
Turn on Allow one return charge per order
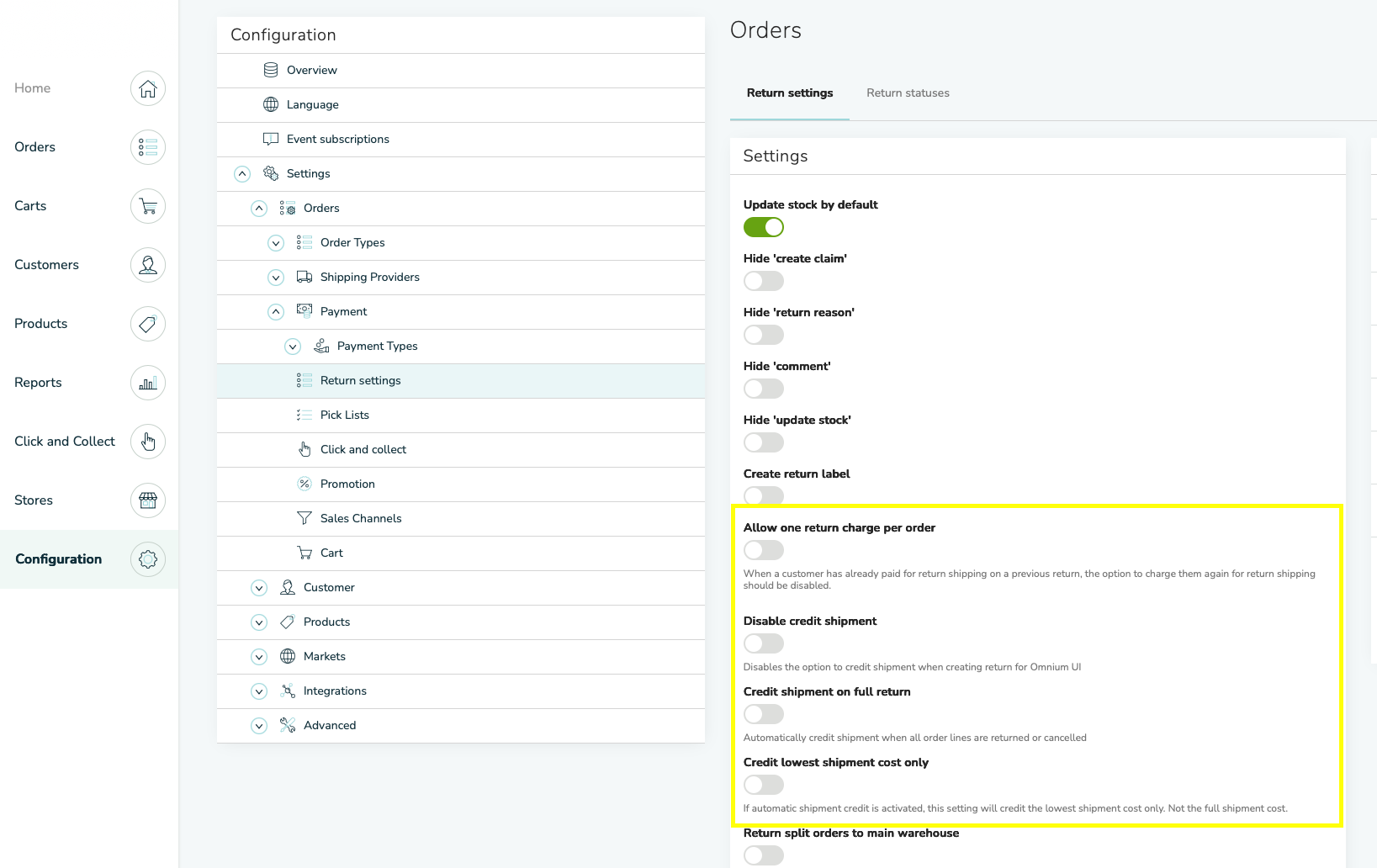pos(764,550)
